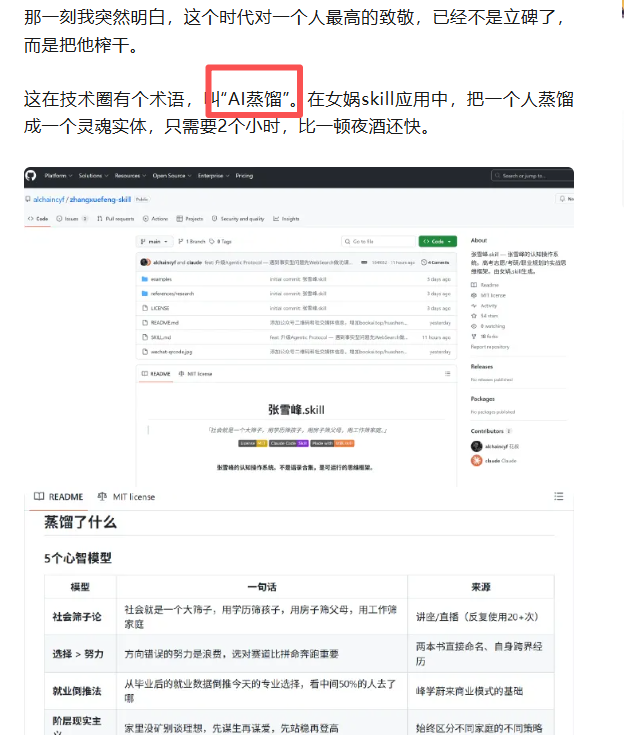Open the Readme link in About sidebar

click(x=485, y=285)
